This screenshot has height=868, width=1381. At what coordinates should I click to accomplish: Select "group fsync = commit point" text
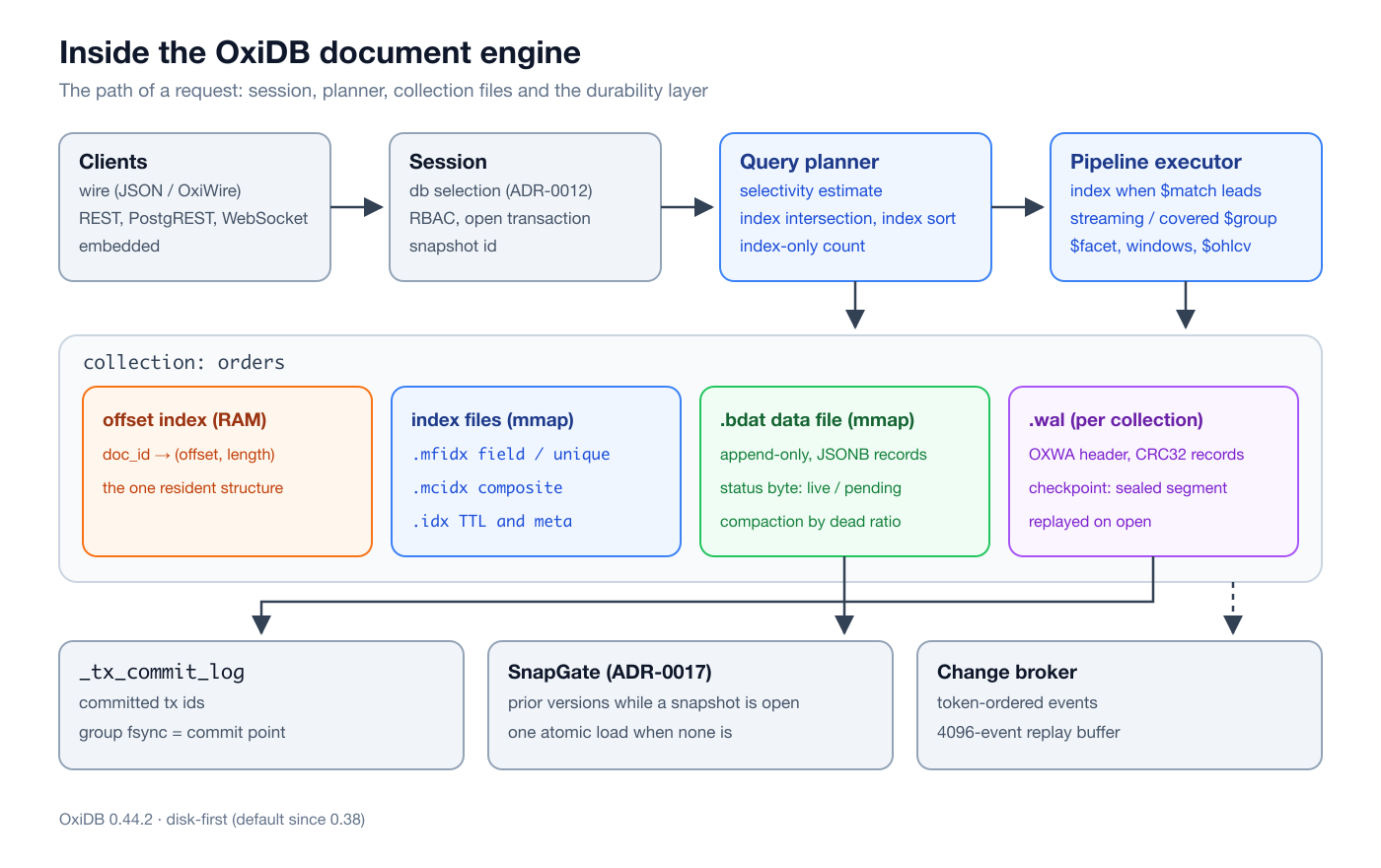[x=182, y=732]
